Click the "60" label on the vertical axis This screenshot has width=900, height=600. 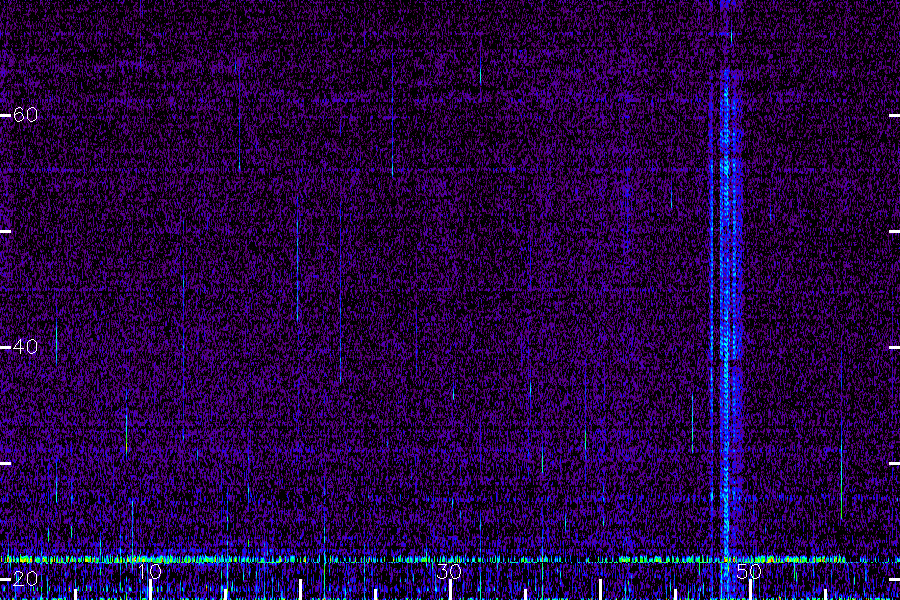25,115
